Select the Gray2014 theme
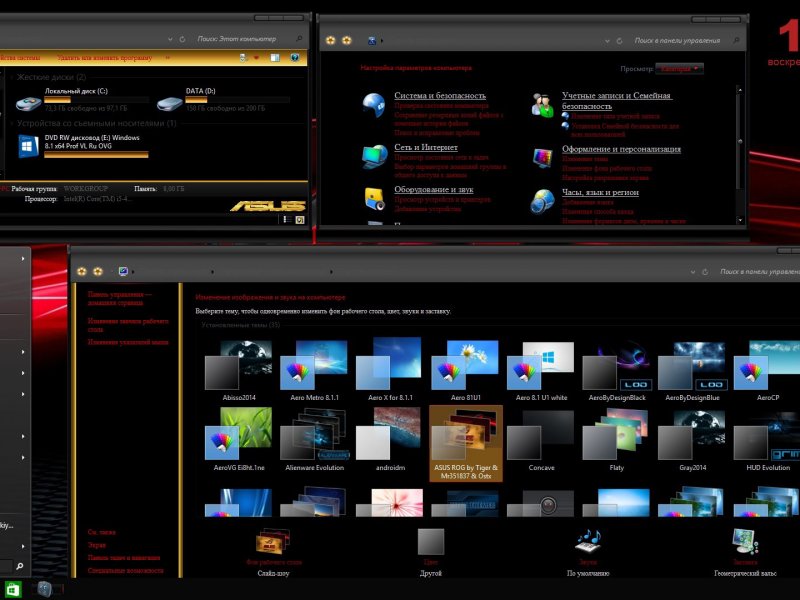 692,440
